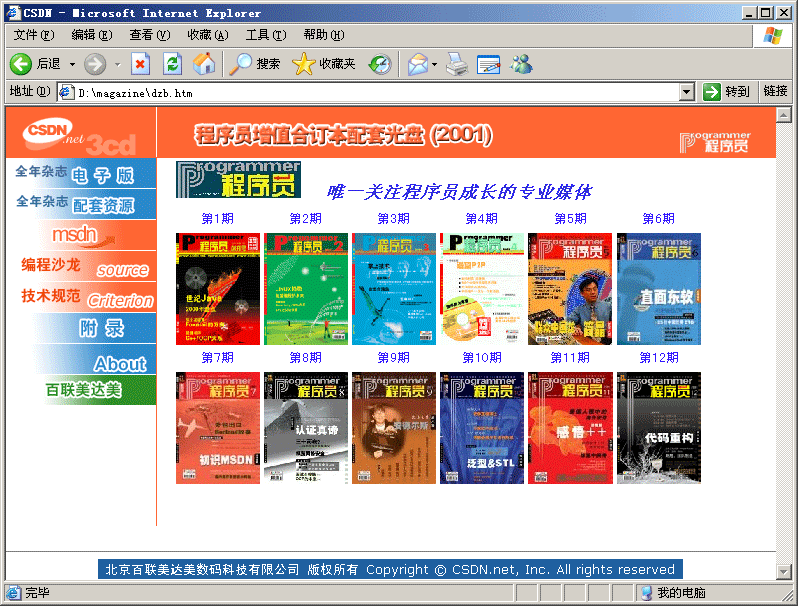Open the issue 10 泛型&STL cover
The image size is (798, 606).
482,428
